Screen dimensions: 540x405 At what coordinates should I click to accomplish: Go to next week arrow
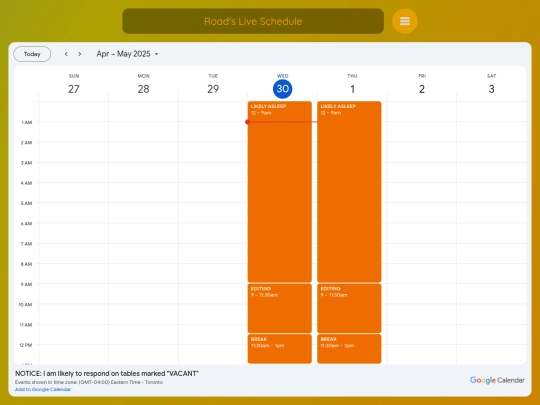(80, 54)
